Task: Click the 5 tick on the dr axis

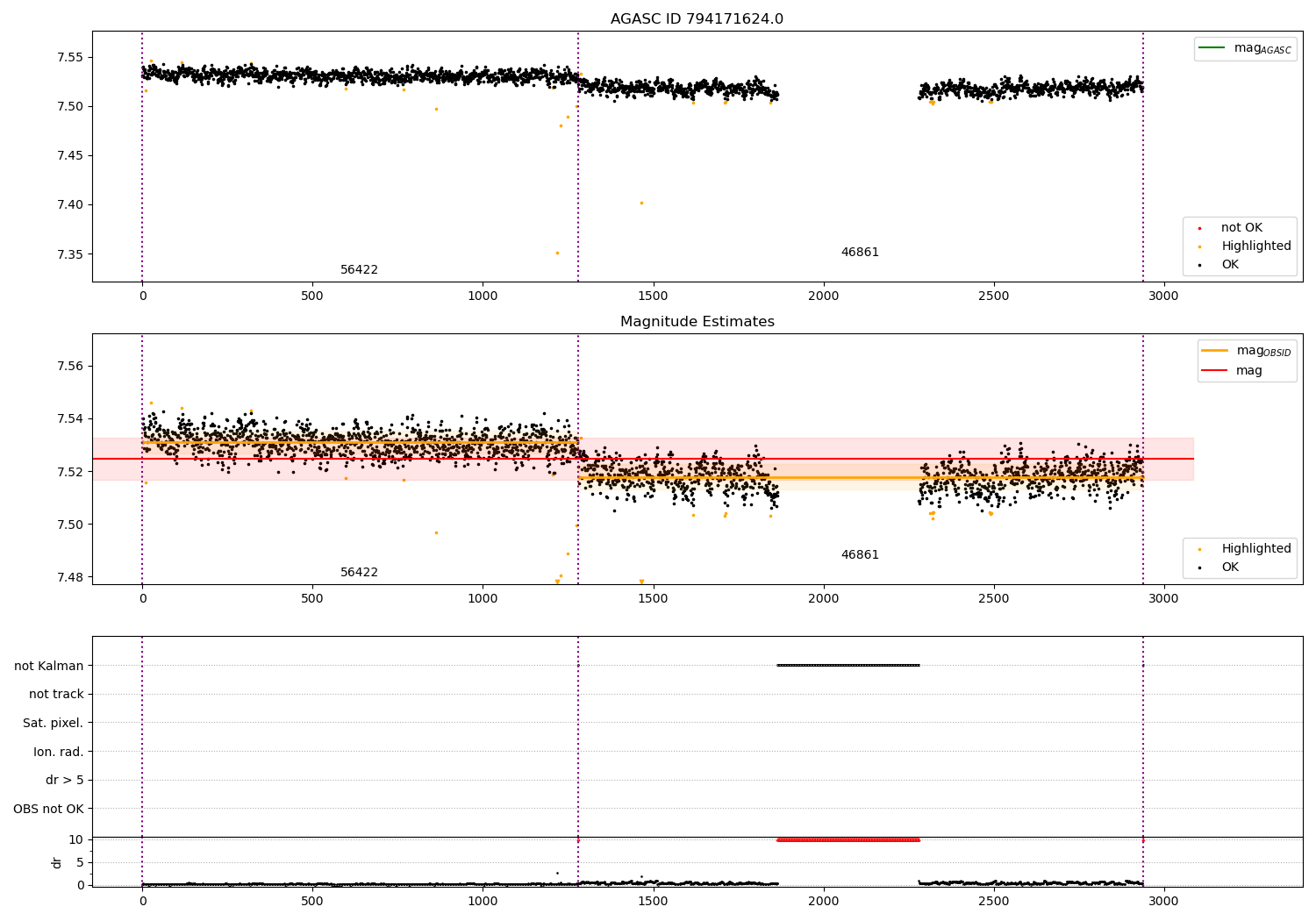Action: pyautogui.click(x=80, y=862)
